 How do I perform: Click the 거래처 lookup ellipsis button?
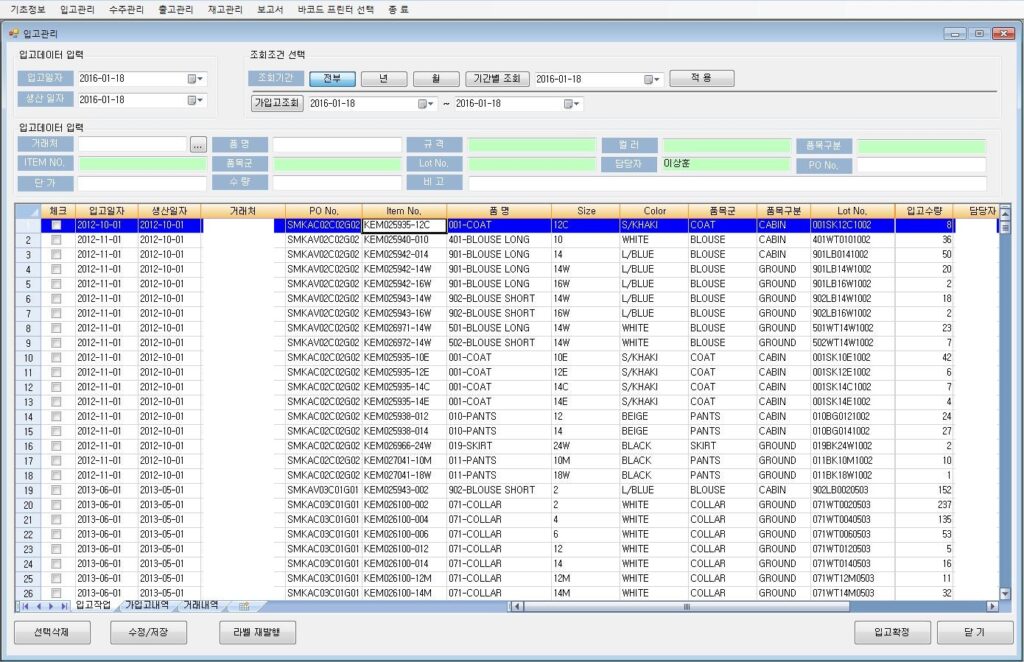tap(198, 145)
